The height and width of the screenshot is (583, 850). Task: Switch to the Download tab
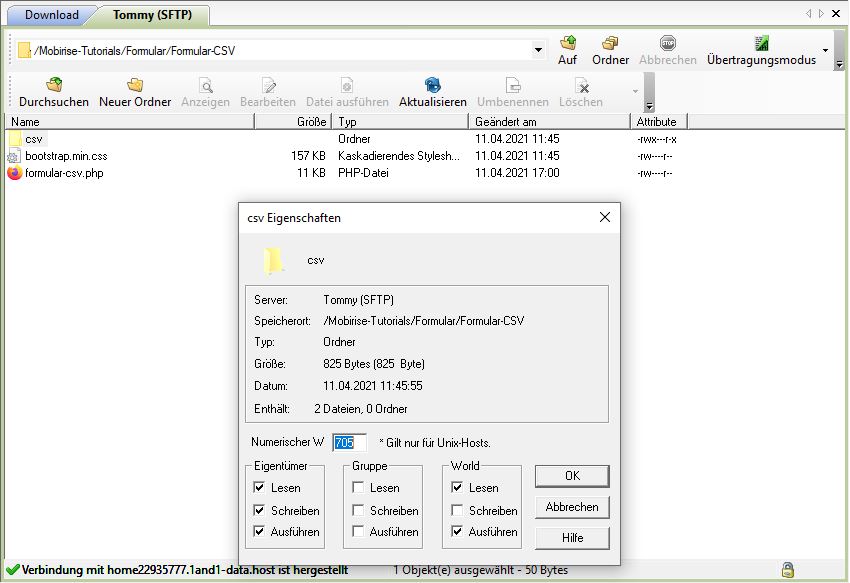51,15
